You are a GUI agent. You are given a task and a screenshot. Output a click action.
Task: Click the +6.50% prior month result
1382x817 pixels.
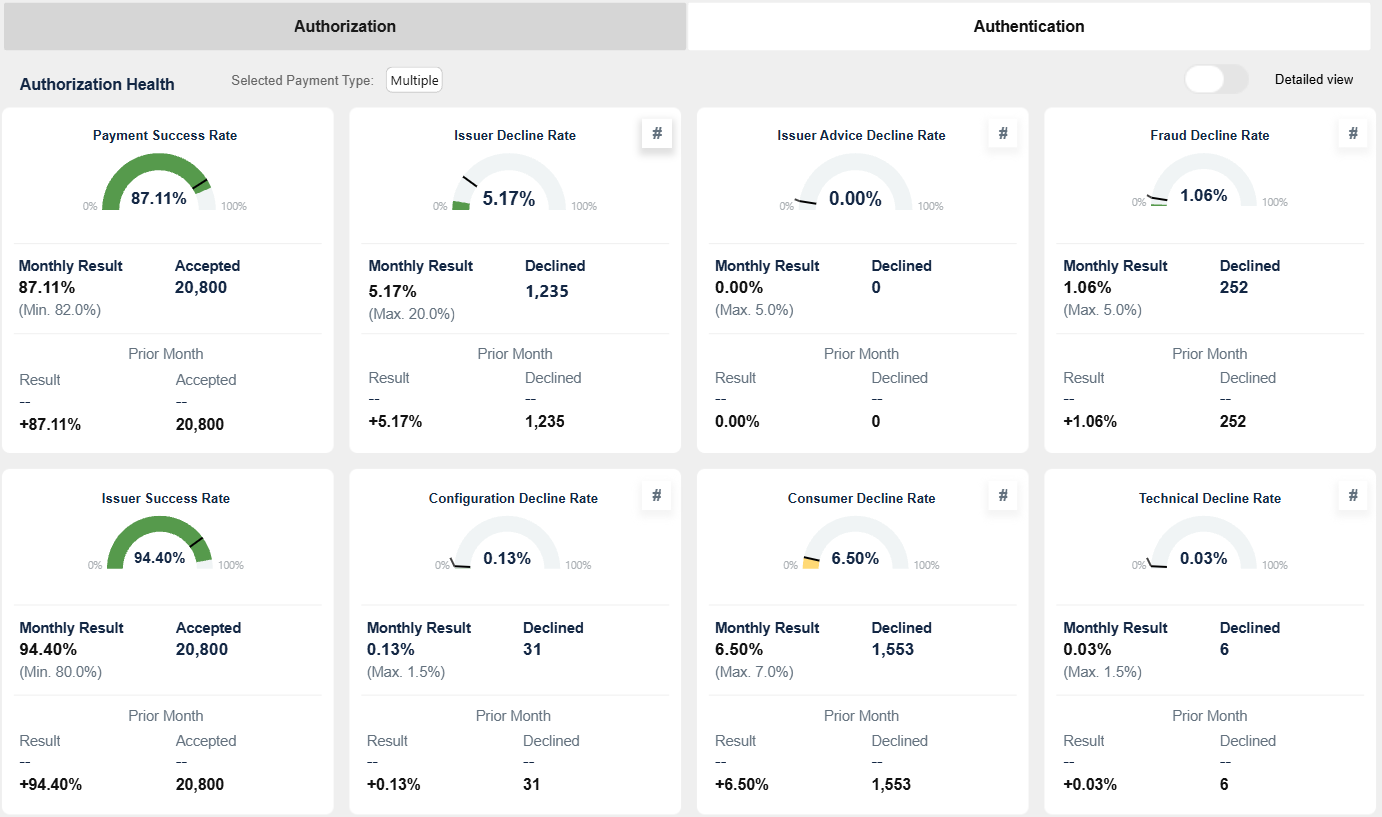coord(742,784)
